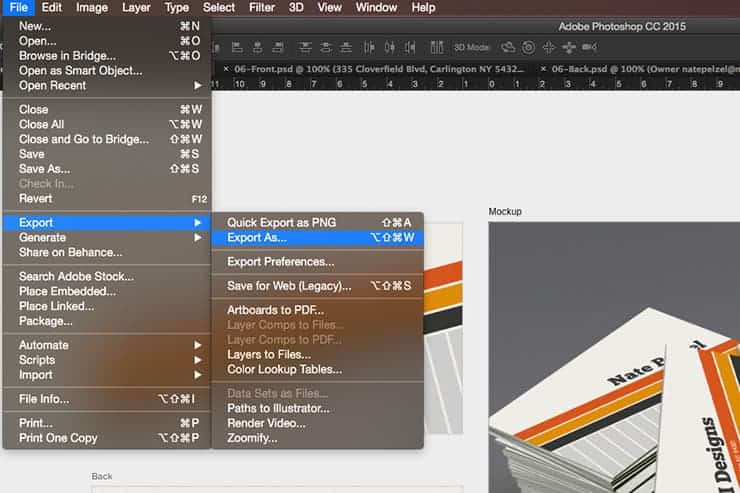Open File Info... dialog
This screenshot has height=493, width=740.
point(107,399)
